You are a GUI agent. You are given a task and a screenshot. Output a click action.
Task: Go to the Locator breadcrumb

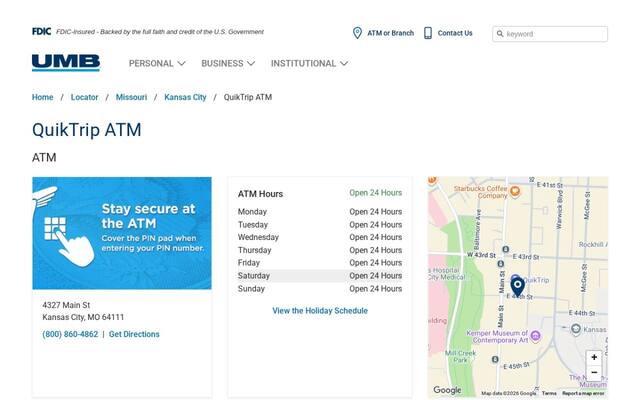[84, 97]
